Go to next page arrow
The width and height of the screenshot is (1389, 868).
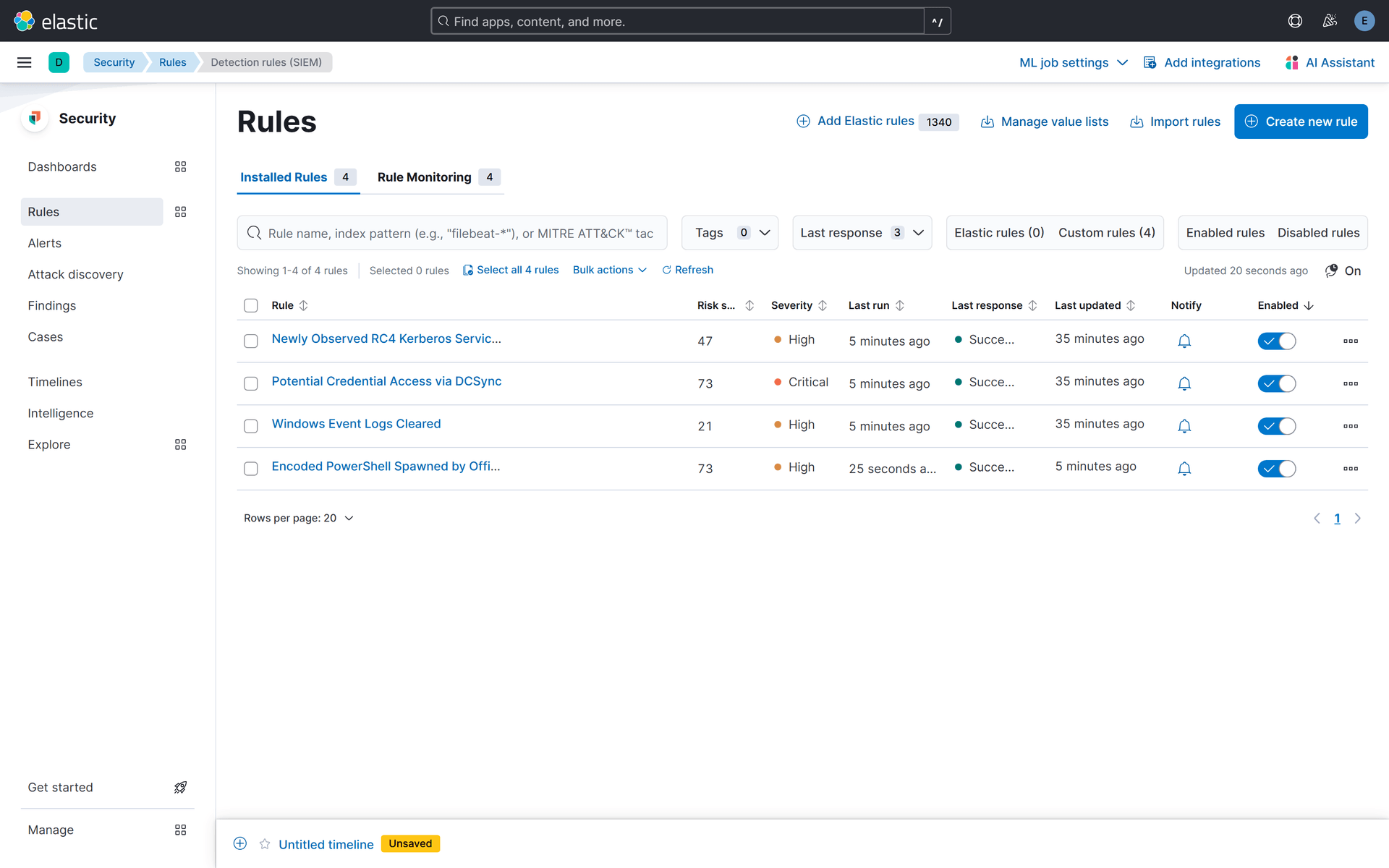(1358, 518)
